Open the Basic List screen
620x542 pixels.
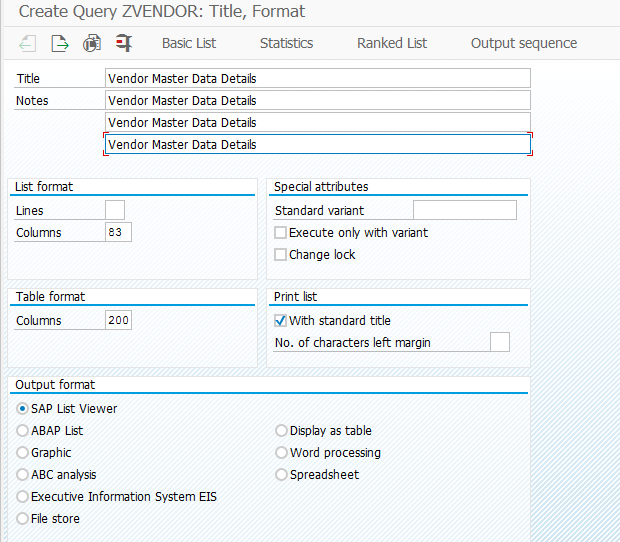tap(189, 43)
